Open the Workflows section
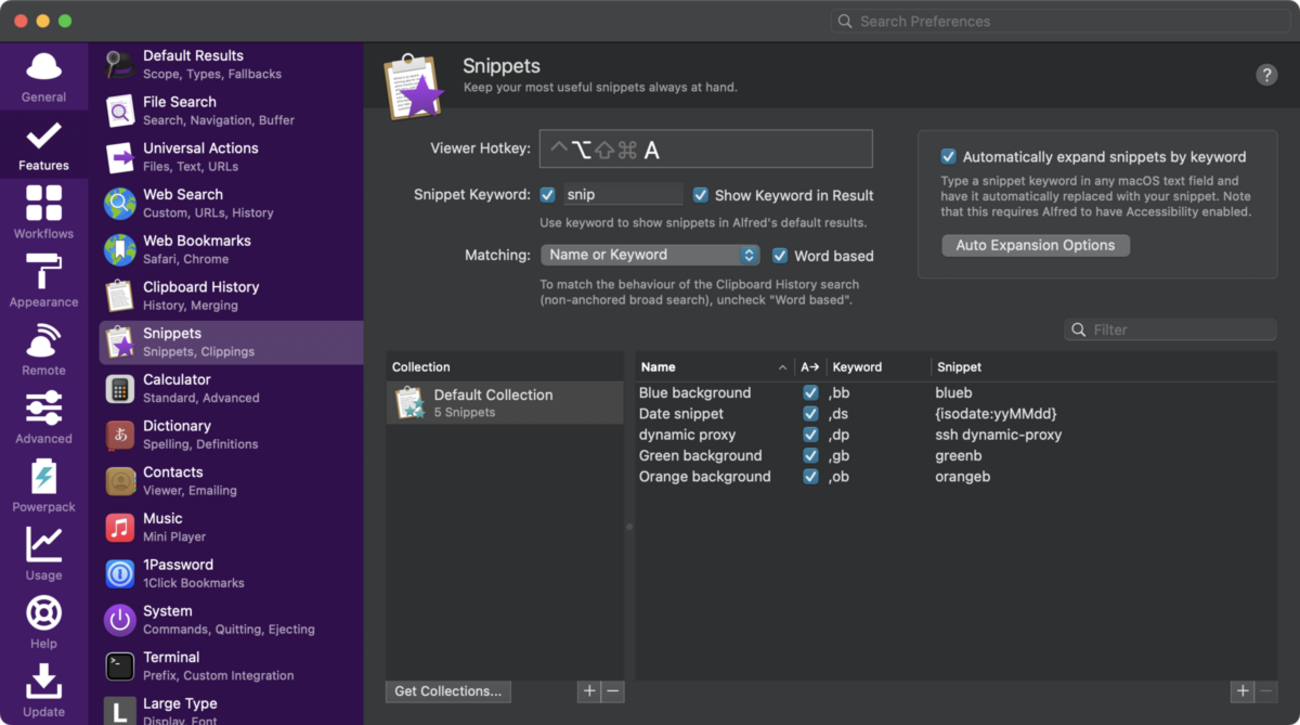Screen dimensions: 1300x725 (x=44, y=213)
